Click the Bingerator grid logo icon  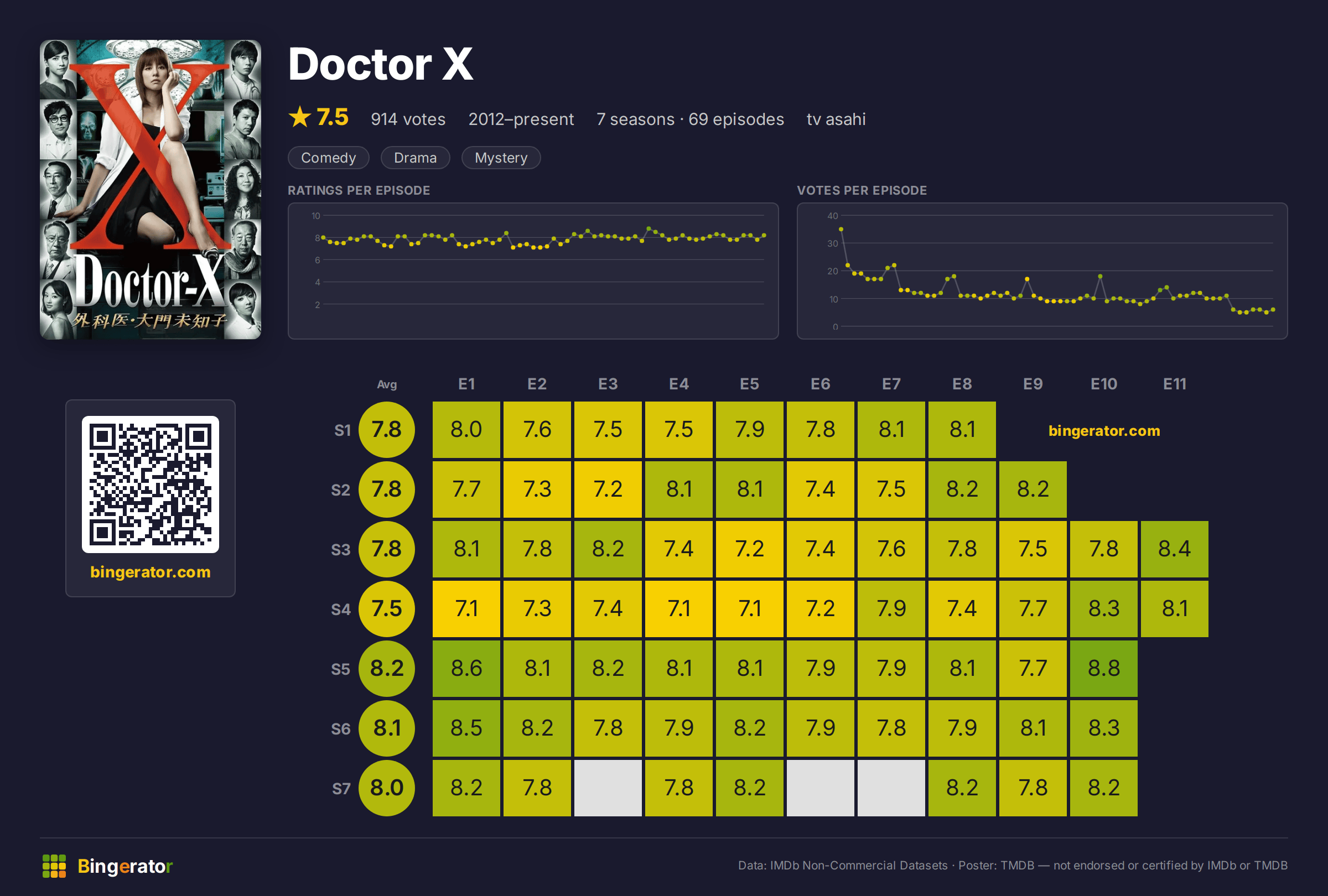(x=54, y=866)
